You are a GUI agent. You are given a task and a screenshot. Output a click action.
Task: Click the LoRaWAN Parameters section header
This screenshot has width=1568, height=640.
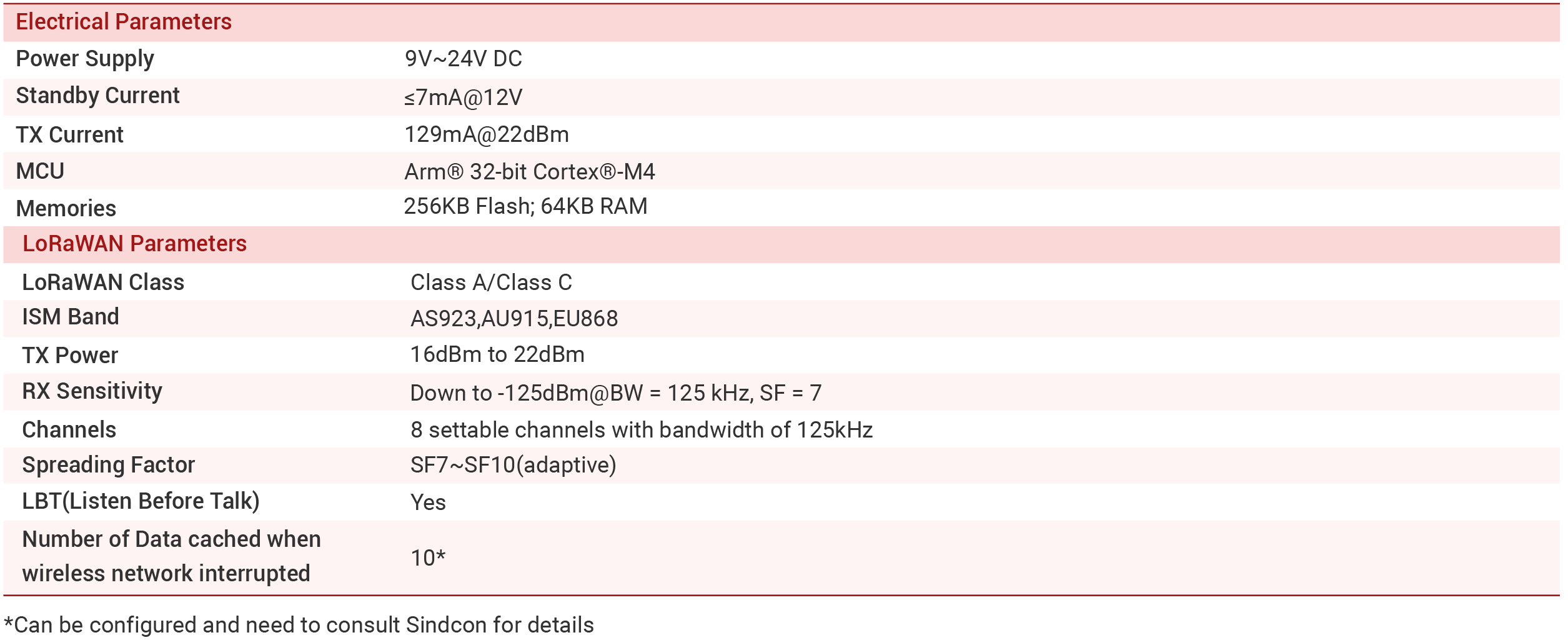point(135,244)
